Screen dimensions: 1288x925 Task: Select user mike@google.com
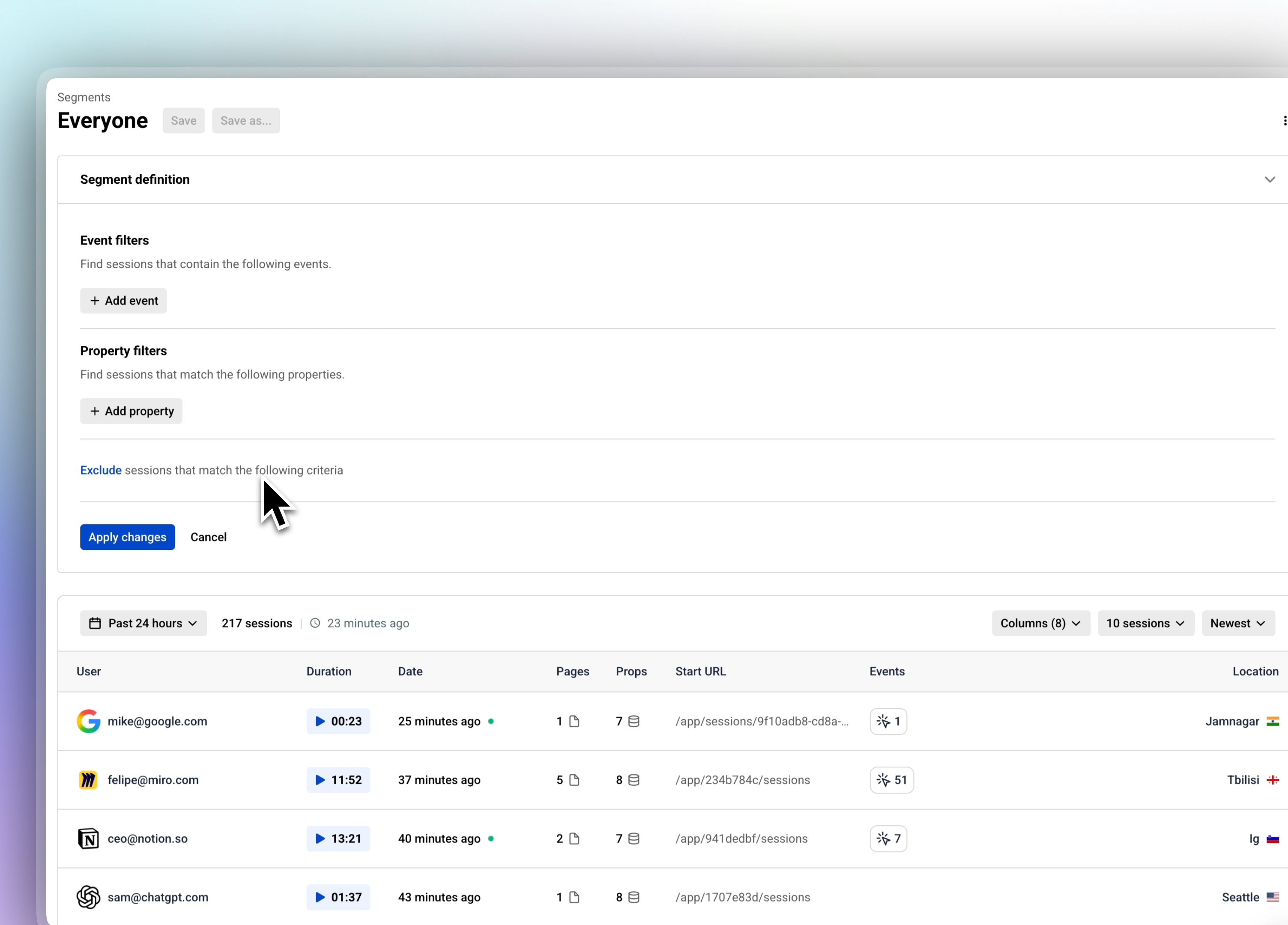click(157, 721)
